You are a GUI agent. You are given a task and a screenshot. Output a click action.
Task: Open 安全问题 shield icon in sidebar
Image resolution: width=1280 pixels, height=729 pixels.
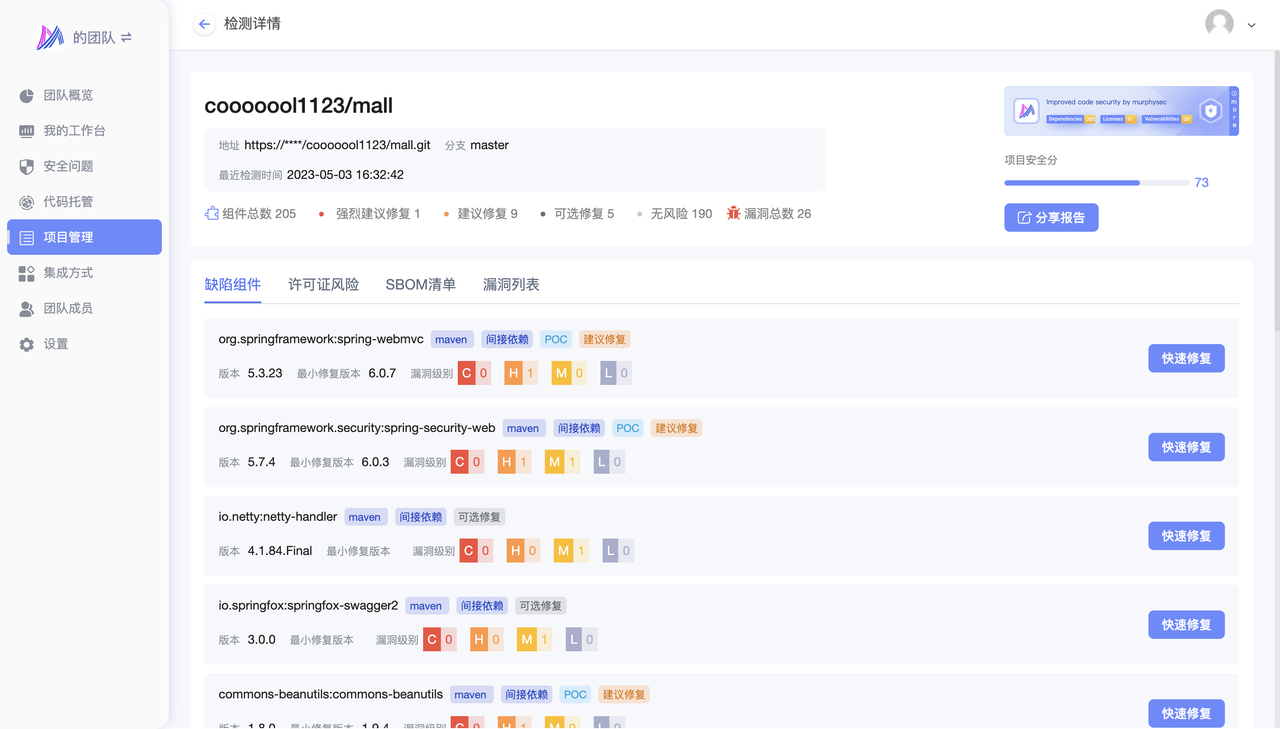27,167
